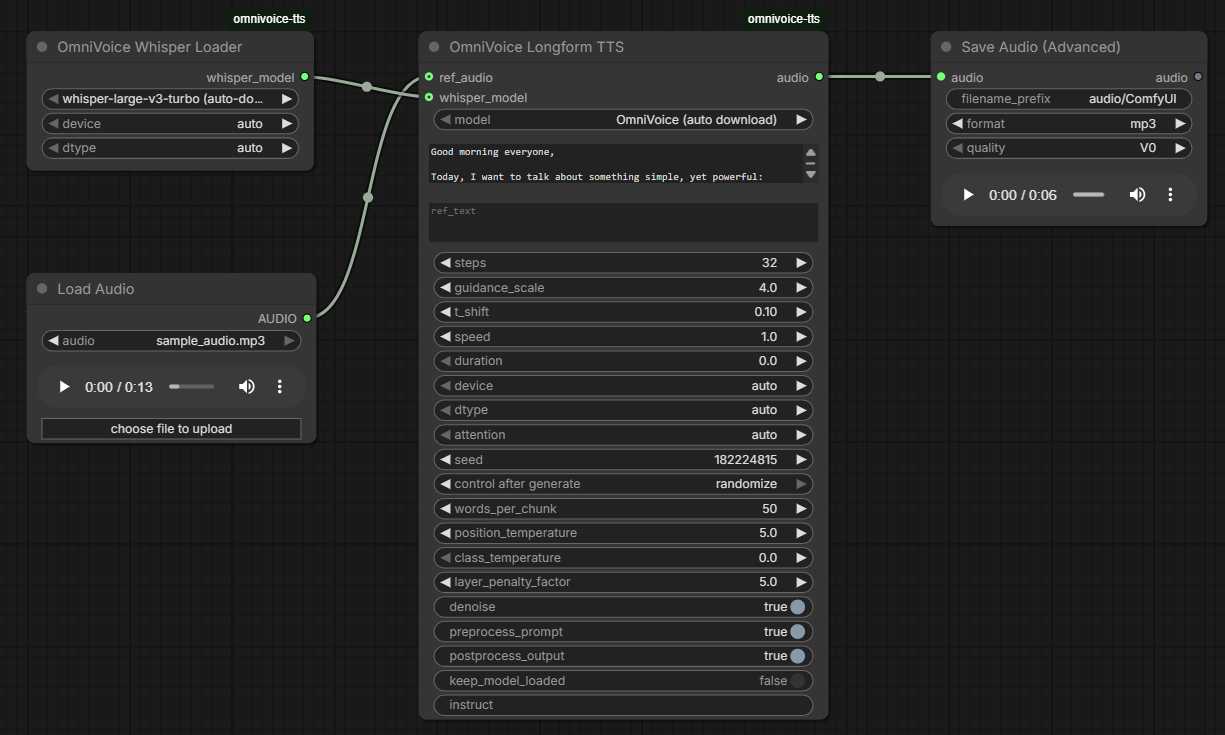Click the scroll down arrow of text box
The image size is (1225, 735).
(810, 176)
